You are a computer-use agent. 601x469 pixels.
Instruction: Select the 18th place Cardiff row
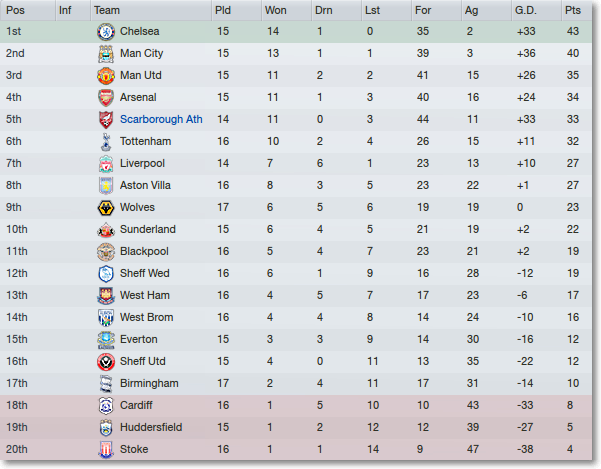tap(296, 405)
